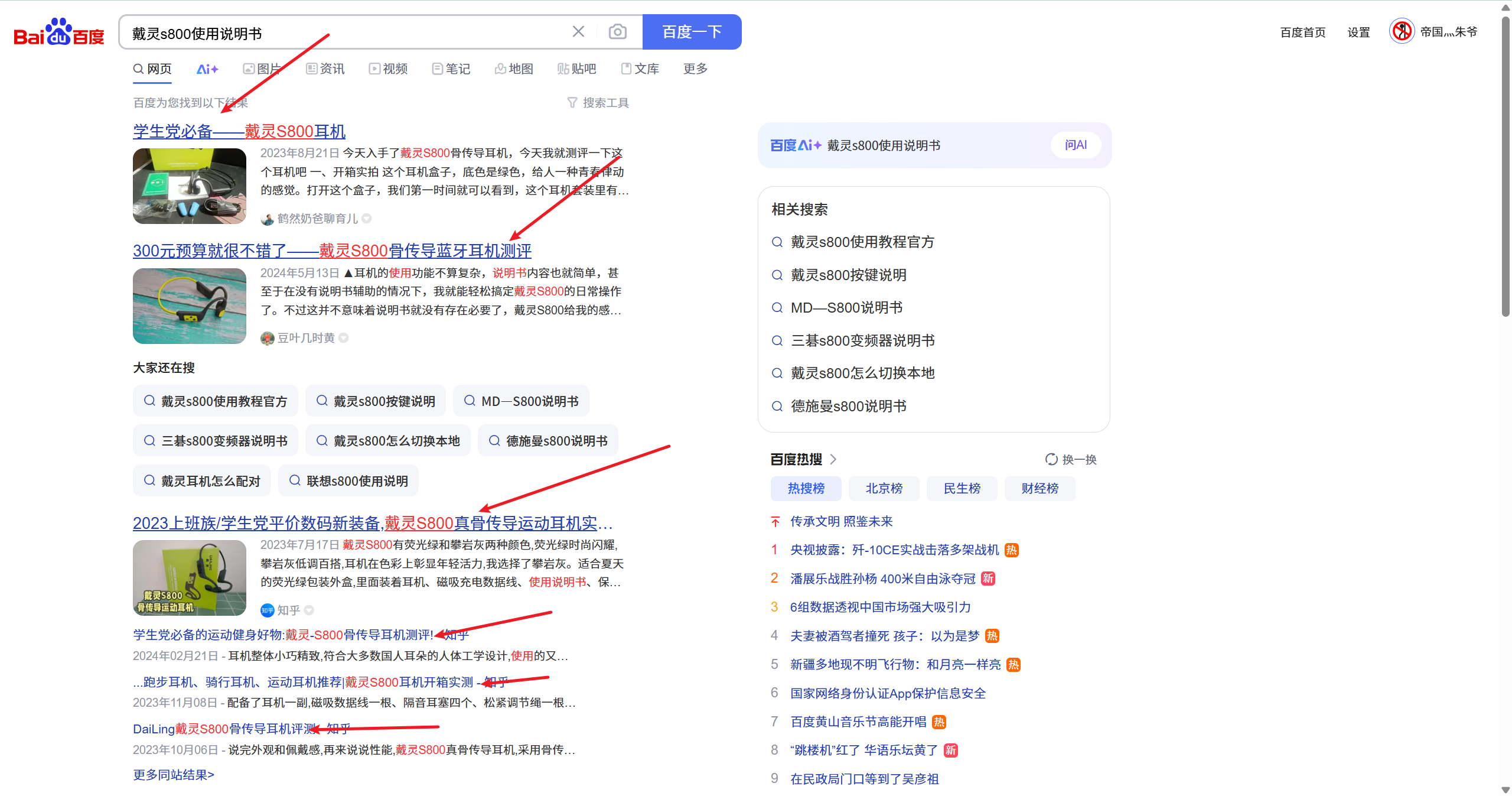Open author 鹤然奶爸聊育儿

[317, 219]
